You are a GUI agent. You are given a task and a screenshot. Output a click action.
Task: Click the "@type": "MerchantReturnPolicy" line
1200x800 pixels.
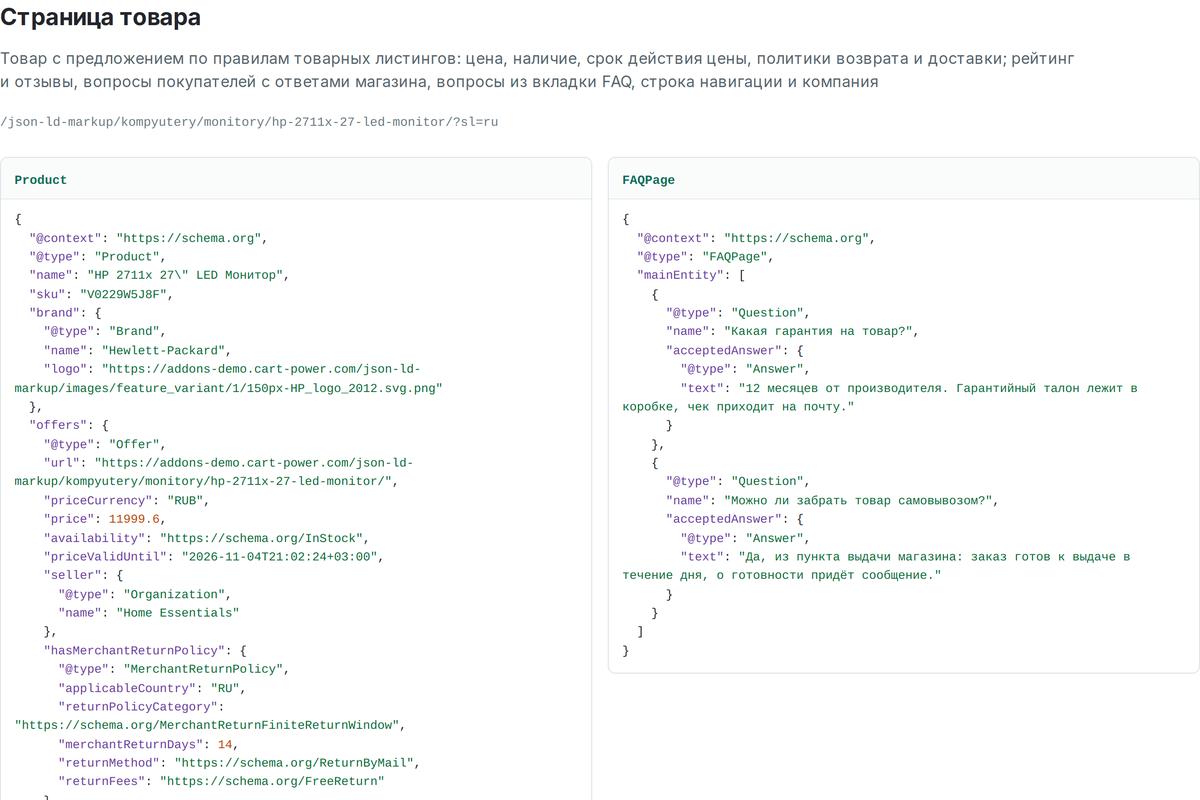coord(173,669)
